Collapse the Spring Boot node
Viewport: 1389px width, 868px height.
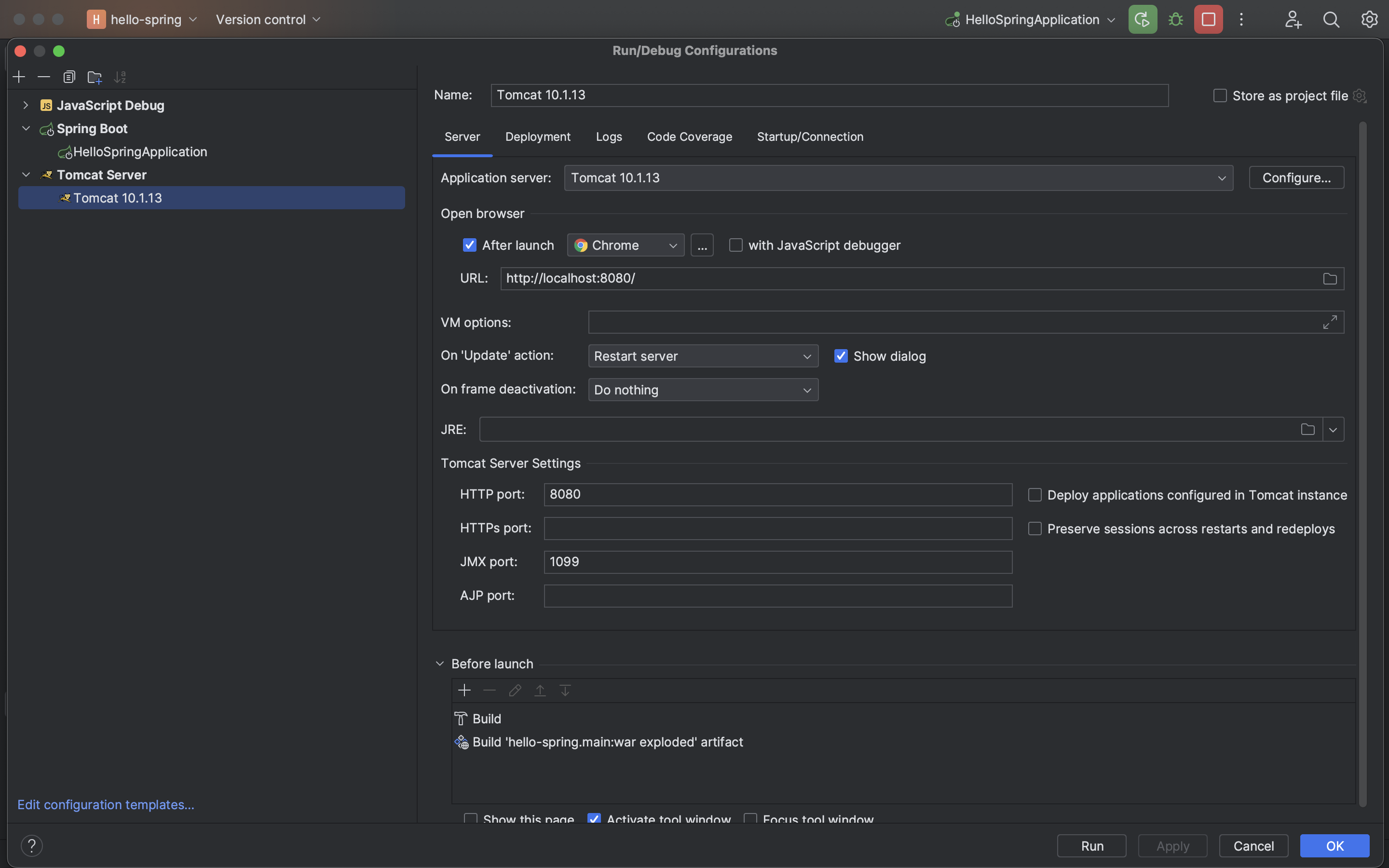[x=25, y=128]
